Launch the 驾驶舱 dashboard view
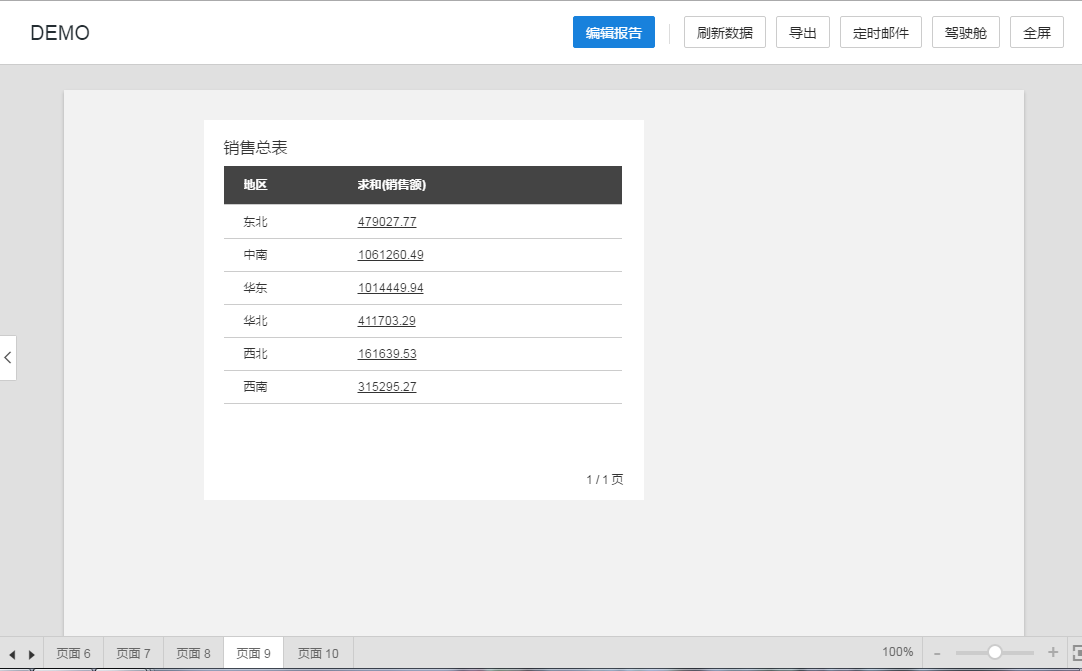The width and height of the screenshot is (1082, 671). click(966, 33)
